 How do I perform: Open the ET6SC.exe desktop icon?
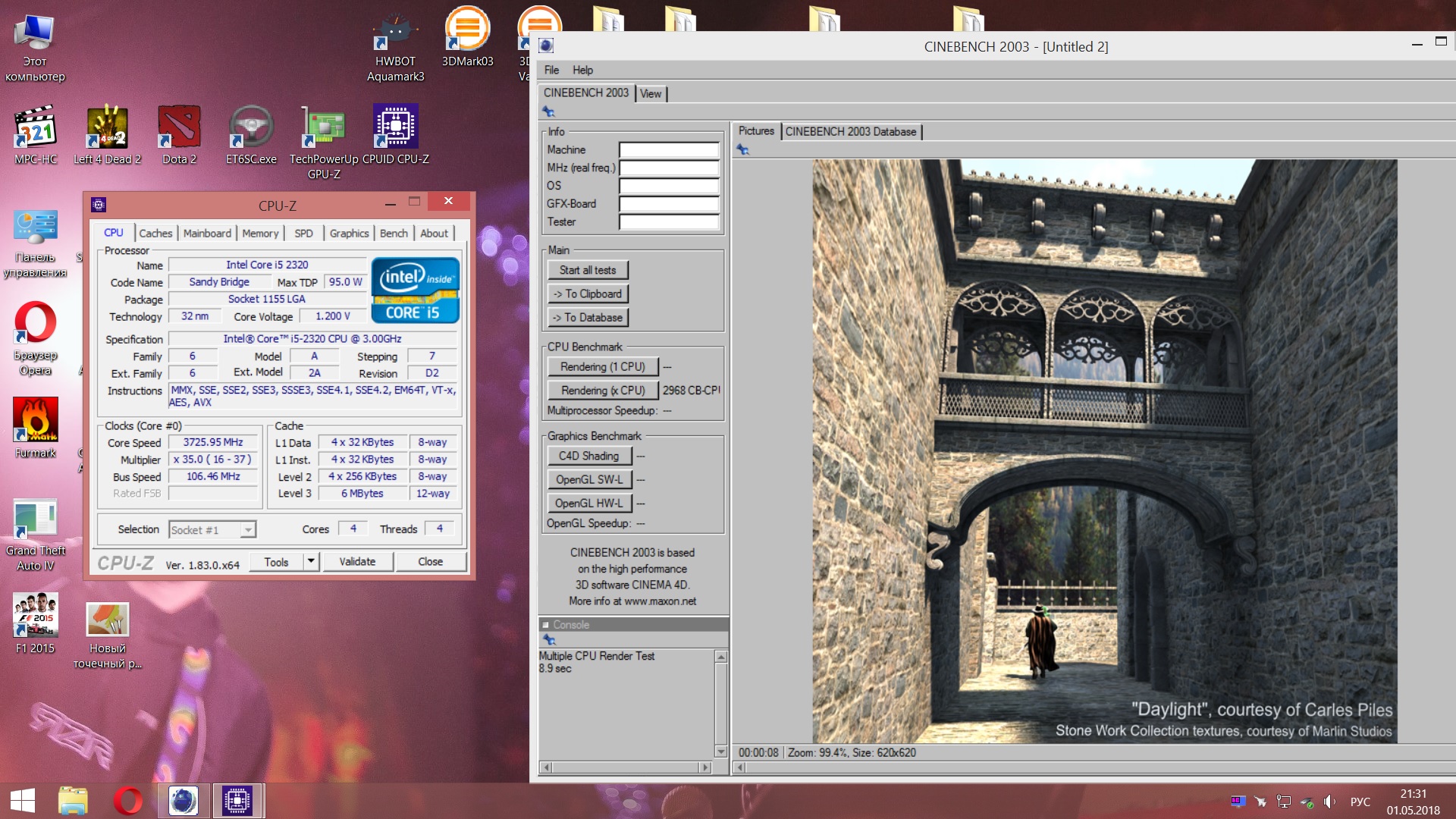pos(251,135)
